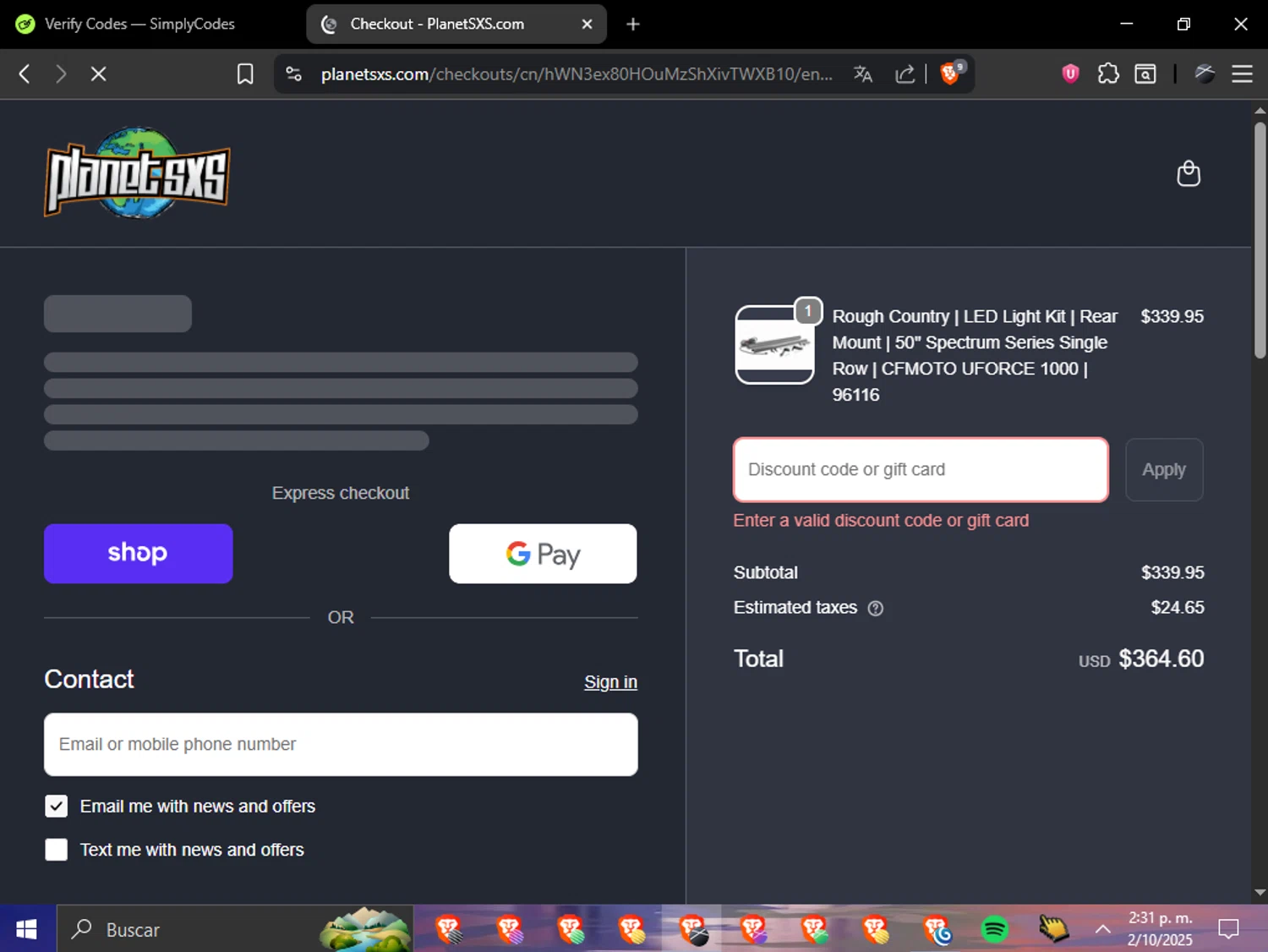The height and width of the screenshot is (952, 1268).
Task: Bookmark this page with the bookmark icon
Action: tap(245, 74)
